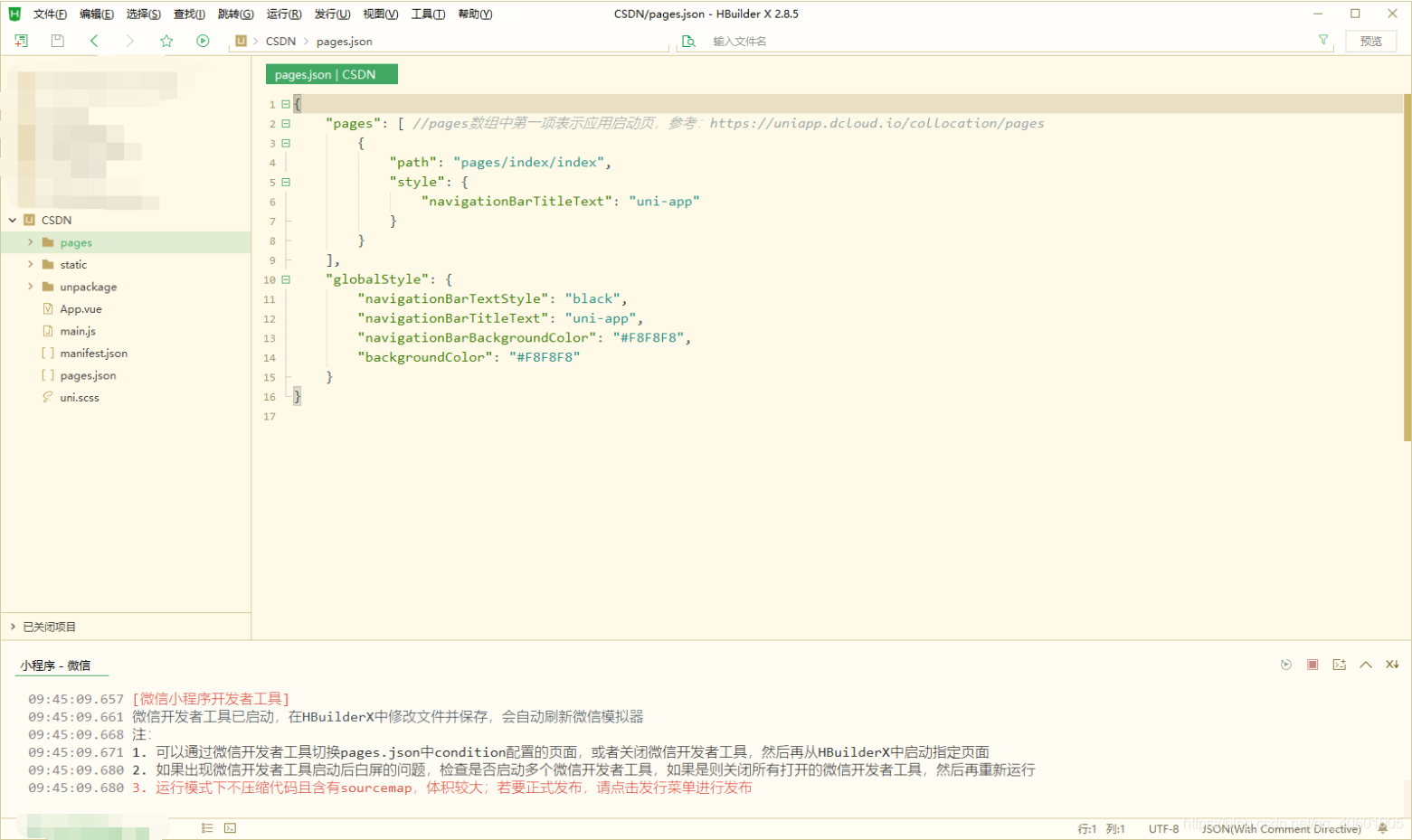Click the restart run icon in console
This screenshot has height=840, width=1412.
point(1286,665)
